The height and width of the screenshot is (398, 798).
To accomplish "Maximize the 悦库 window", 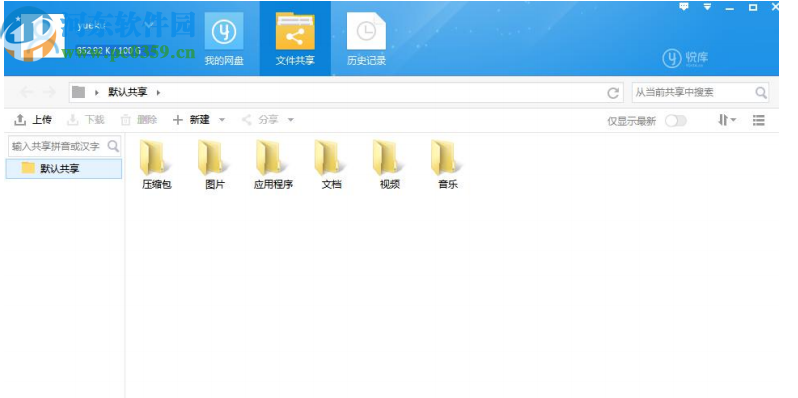I will (x=753, y=7).
